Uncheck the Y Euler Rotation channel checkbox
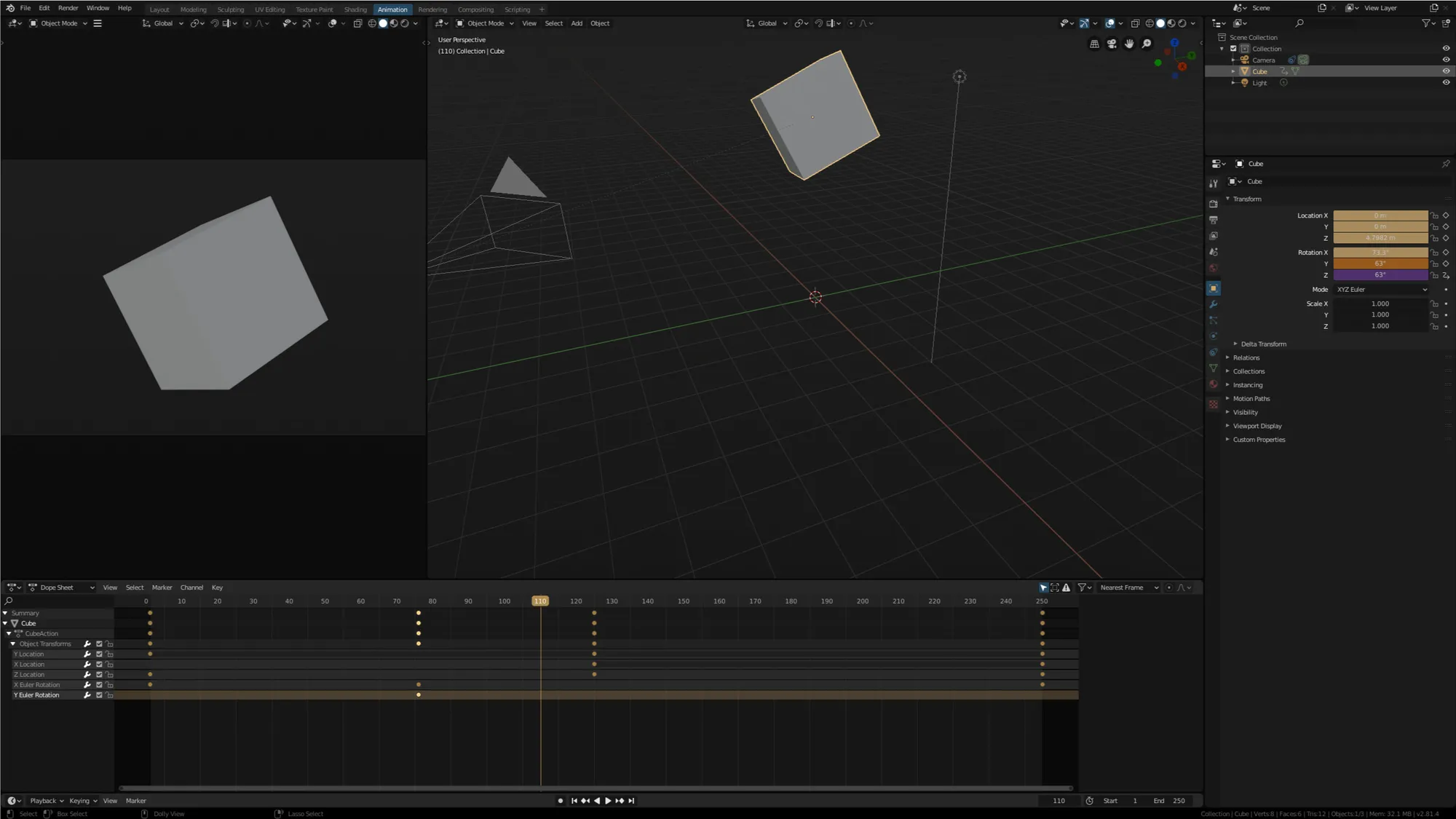 [99, 695]
